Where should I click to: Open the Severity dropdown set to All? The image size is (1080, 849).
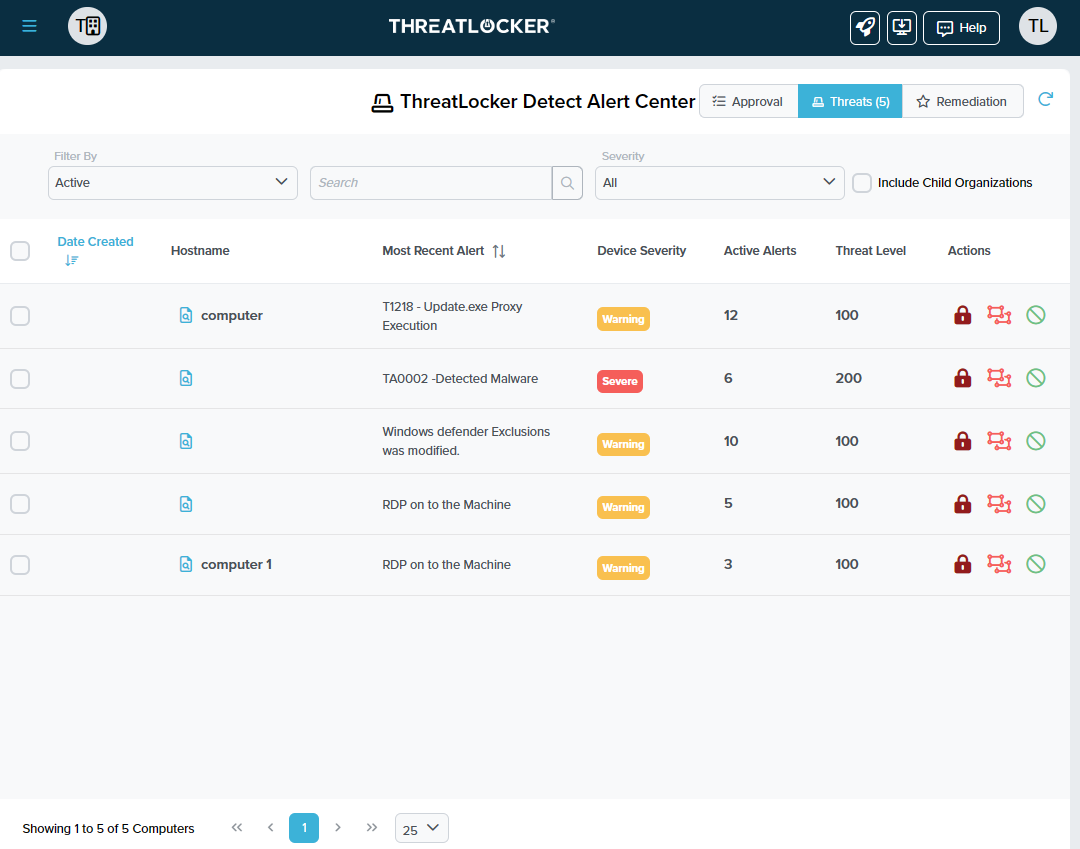[x=719, y=182]
